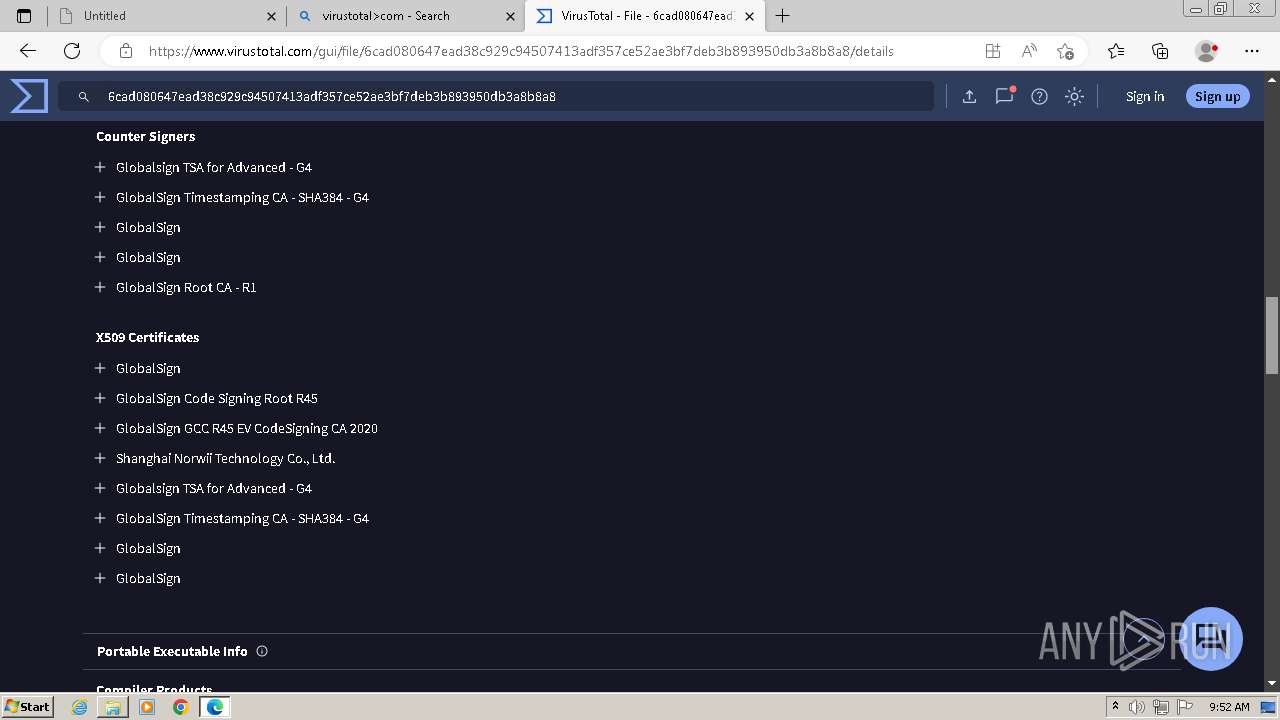Open the Collections icon

(1160, 51)
